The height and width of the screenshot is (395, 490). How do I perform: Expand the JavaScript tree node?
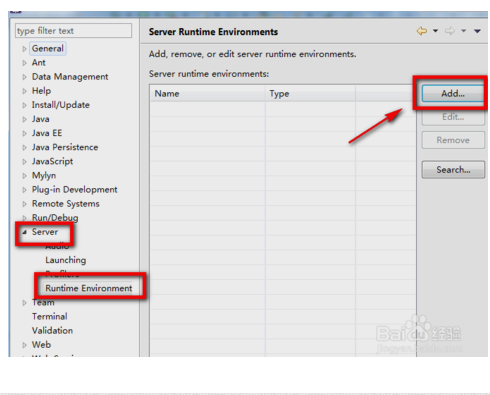[24, 162]
